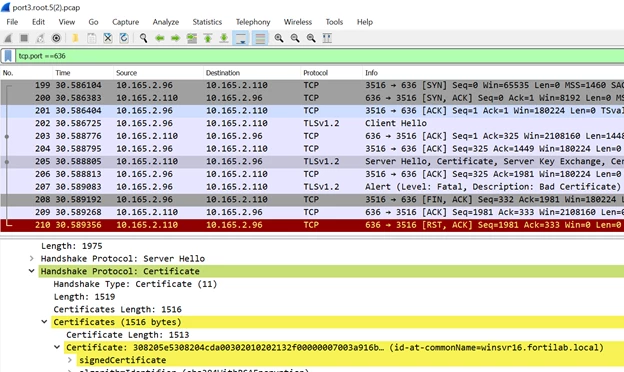
Task: Click the display filter field showing tcp.port ==636
Action: [x=320, y=56]
